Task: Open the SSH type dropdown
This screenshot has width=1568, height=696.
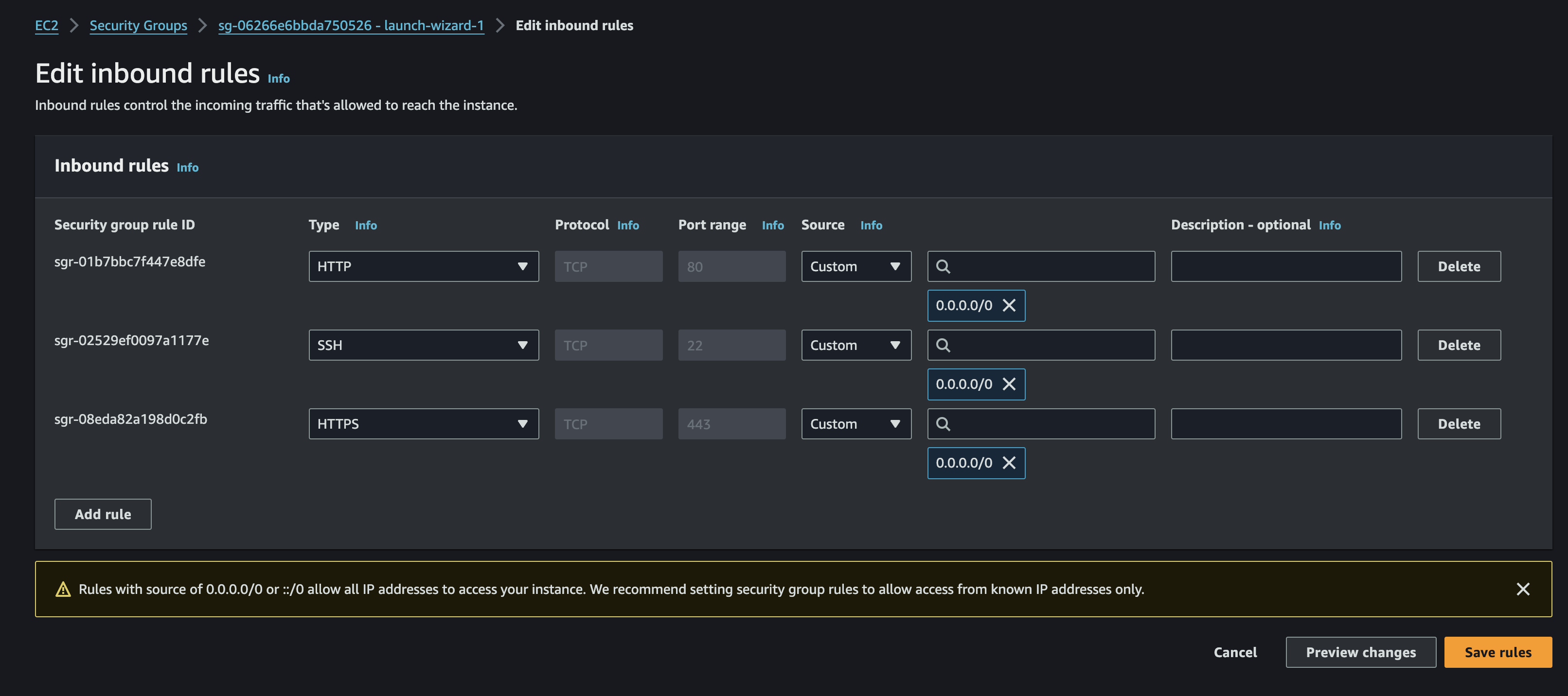Action: click(423, 345)
